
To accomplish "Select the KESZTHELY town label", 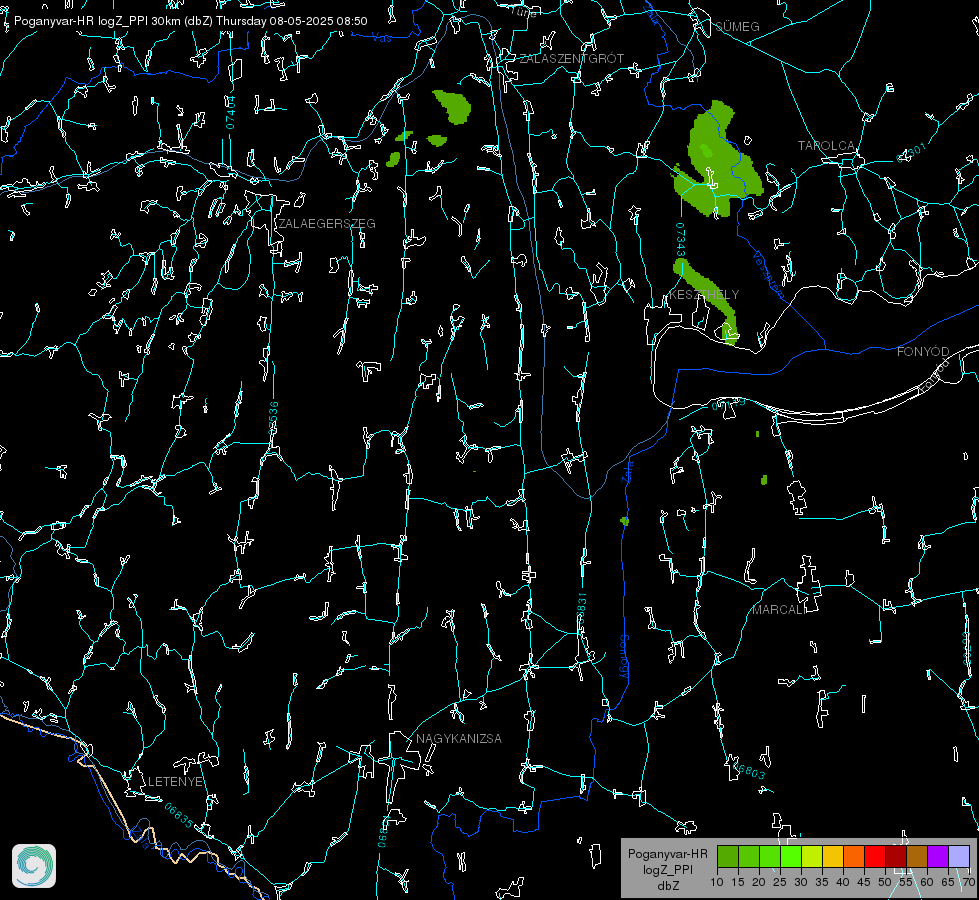I will 704,294.
